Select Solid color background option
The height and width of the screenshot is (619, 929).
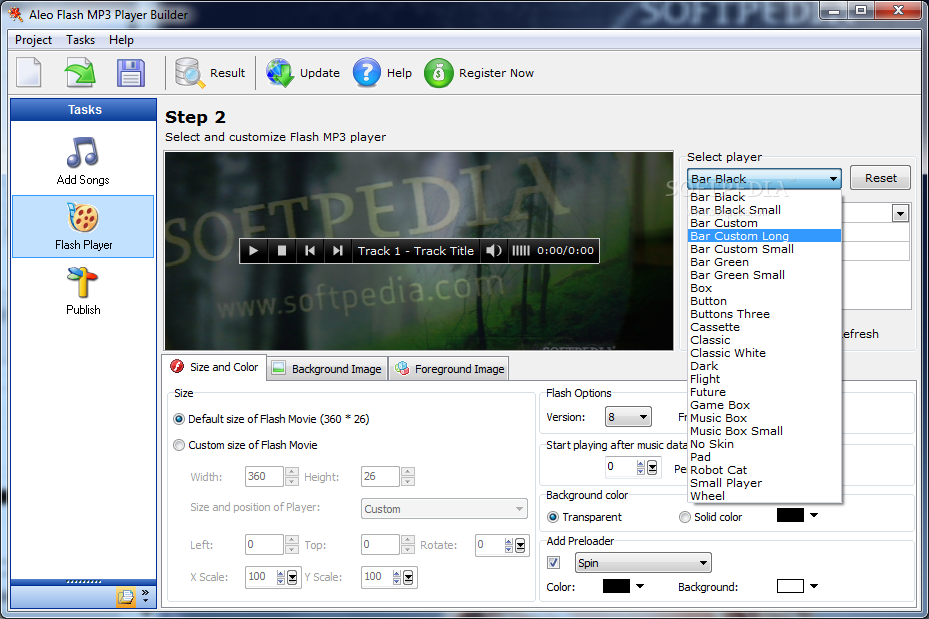(685, 517)
